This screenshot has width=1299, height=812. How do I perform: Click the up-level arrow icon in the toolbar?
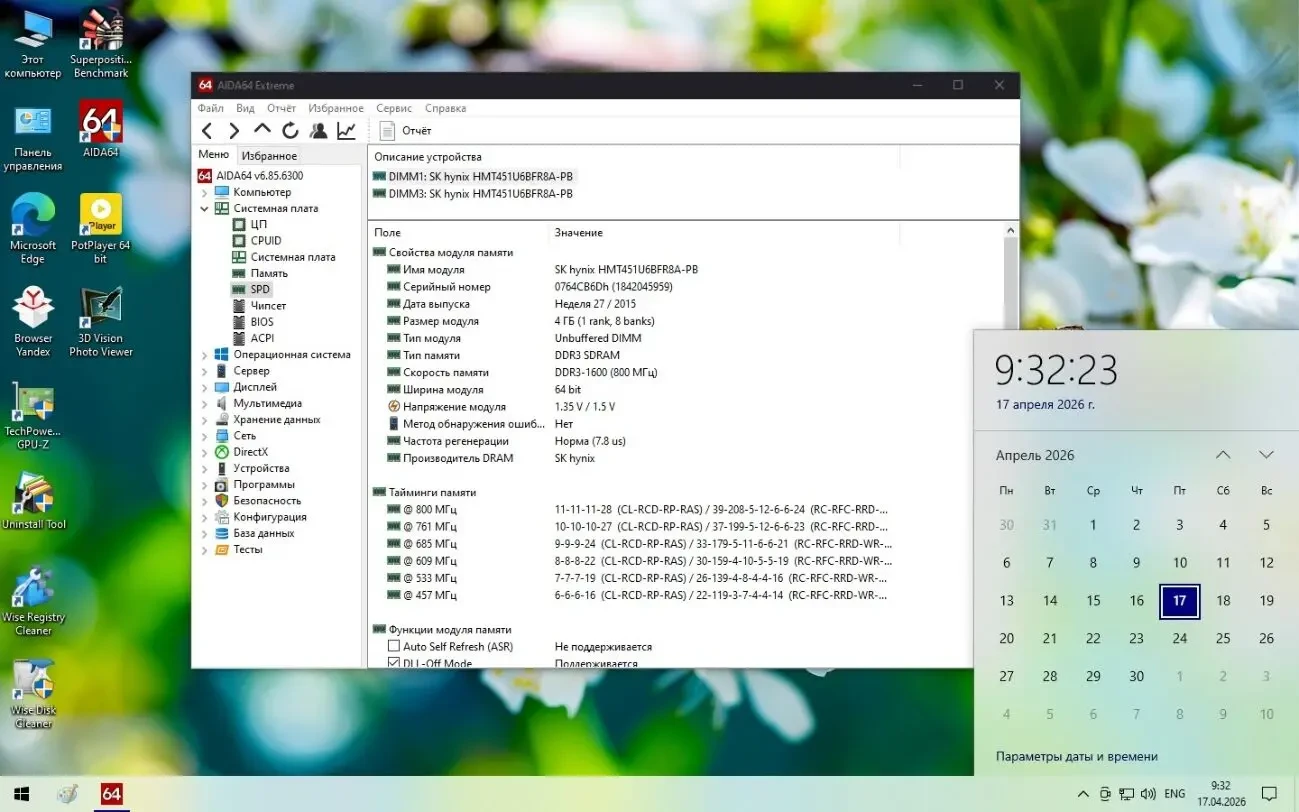click(x=261, y=130)
